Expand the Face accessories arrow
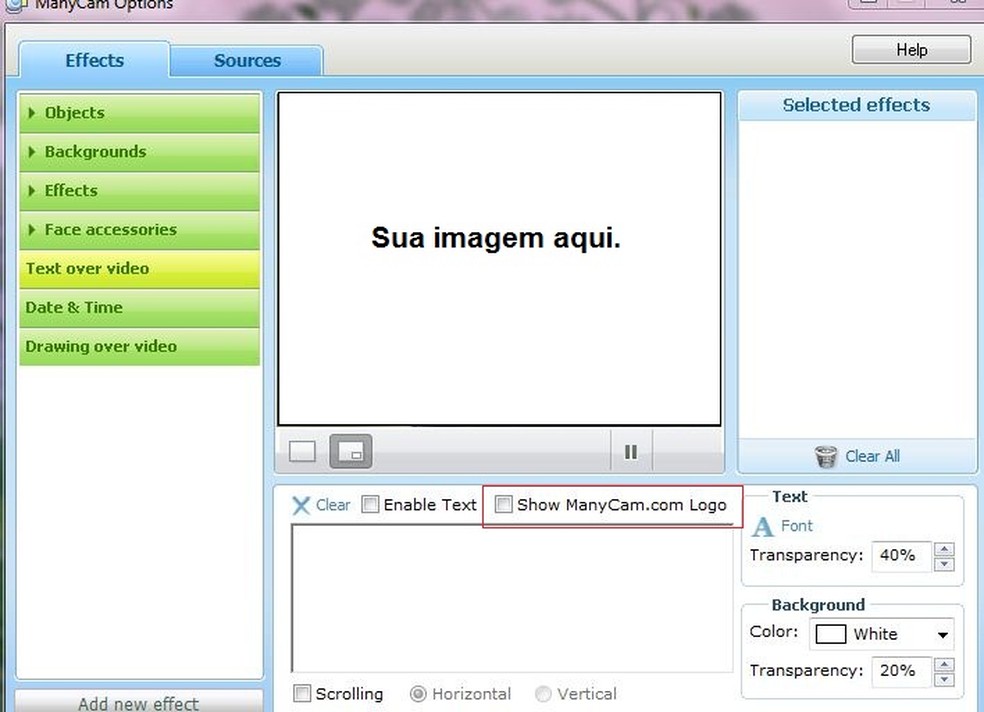 (32, 230)
